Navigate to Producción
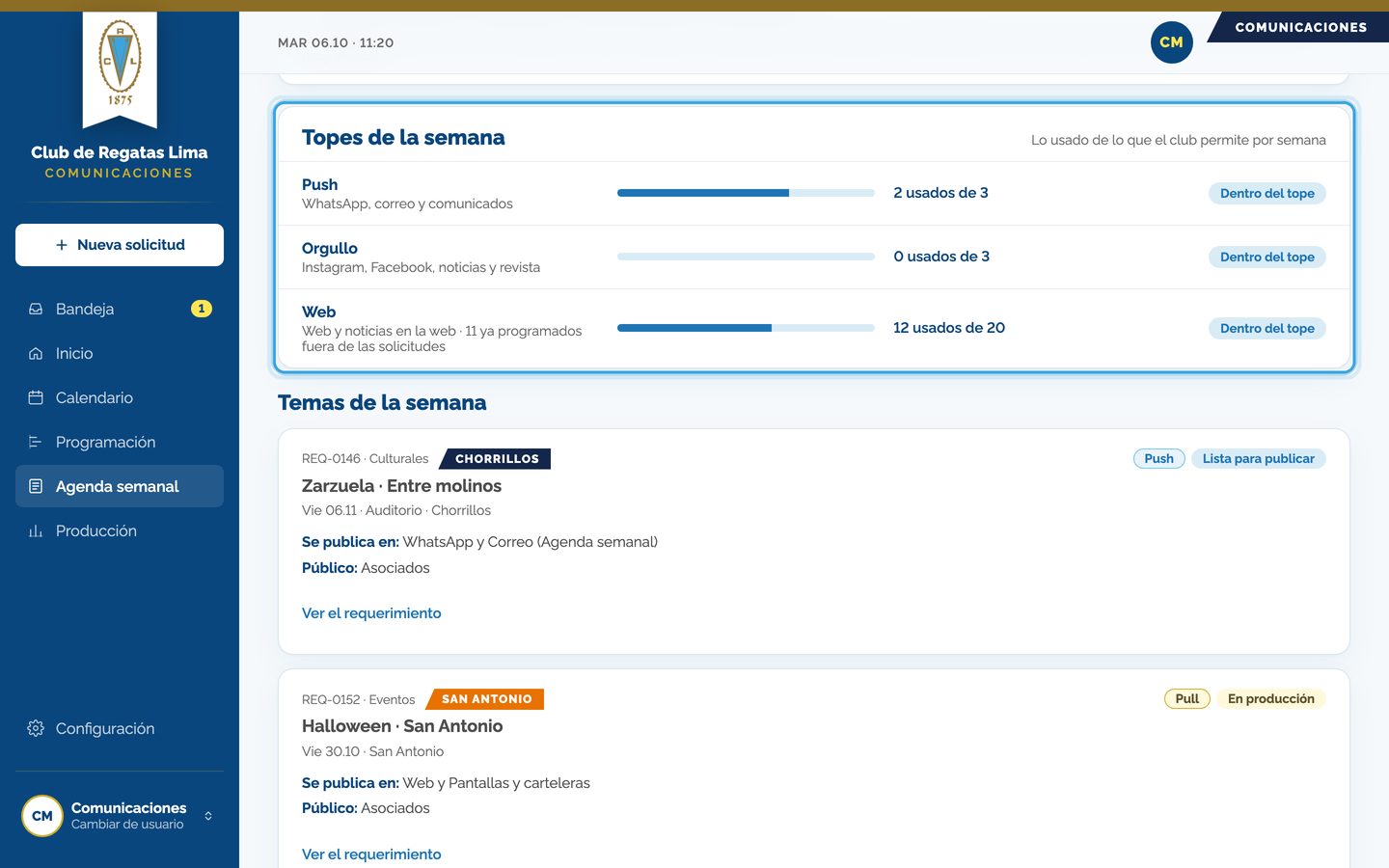Screen dimensions: 1389x868 click(120, 530)
